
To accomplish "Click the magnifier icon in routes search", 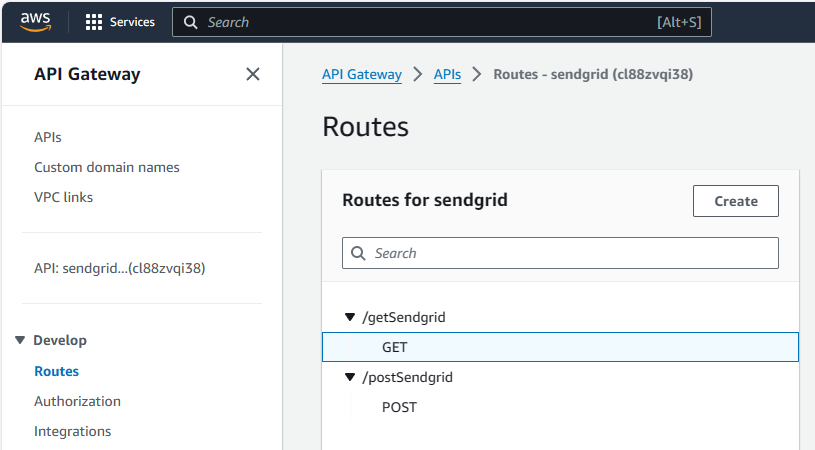I will click(358, 253).
